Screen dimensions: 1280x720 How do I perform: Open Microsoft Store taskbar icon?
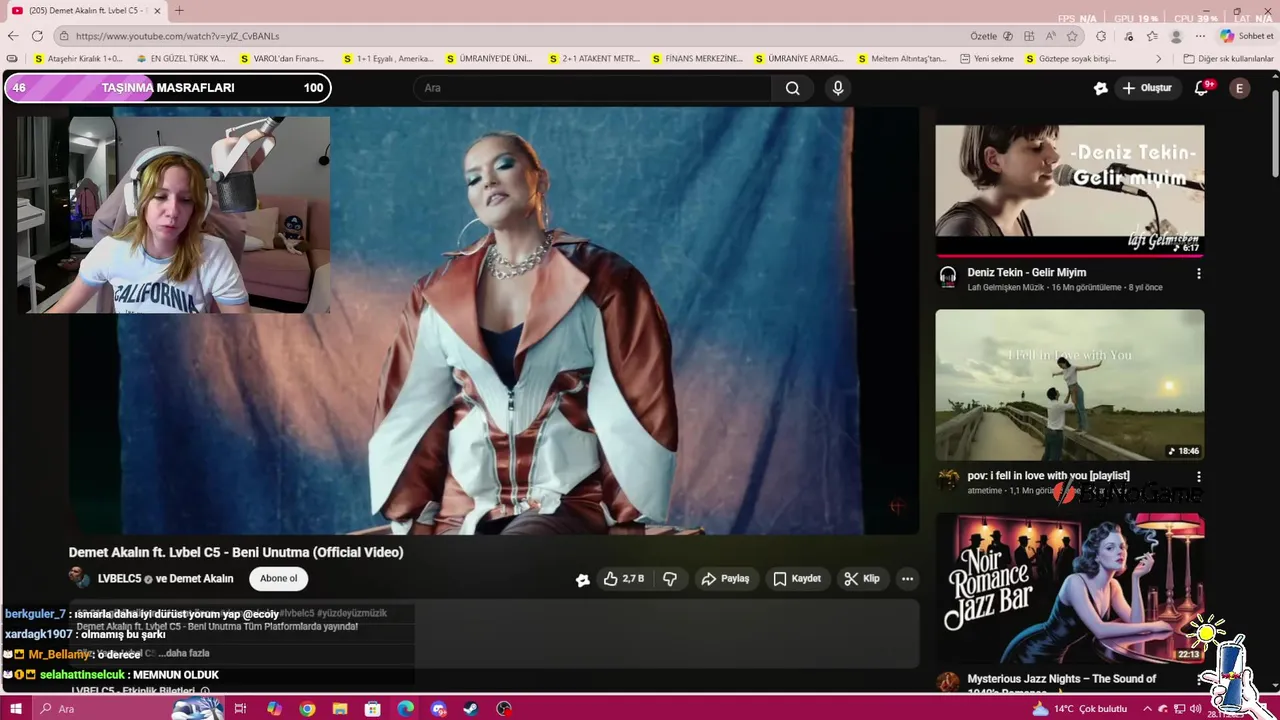(372, 709)
